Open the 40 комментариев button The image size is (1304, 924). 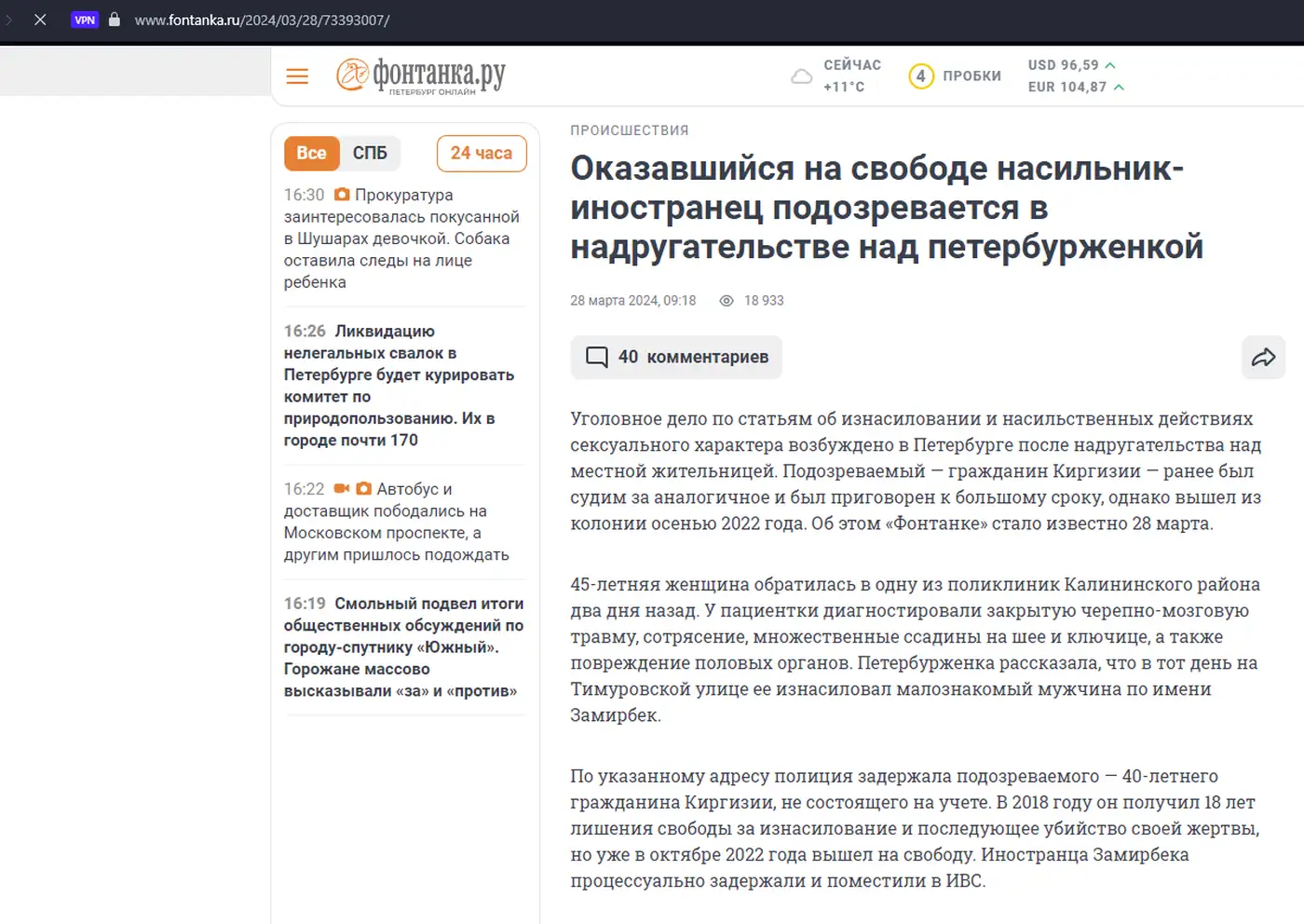(x=676, y=358)
